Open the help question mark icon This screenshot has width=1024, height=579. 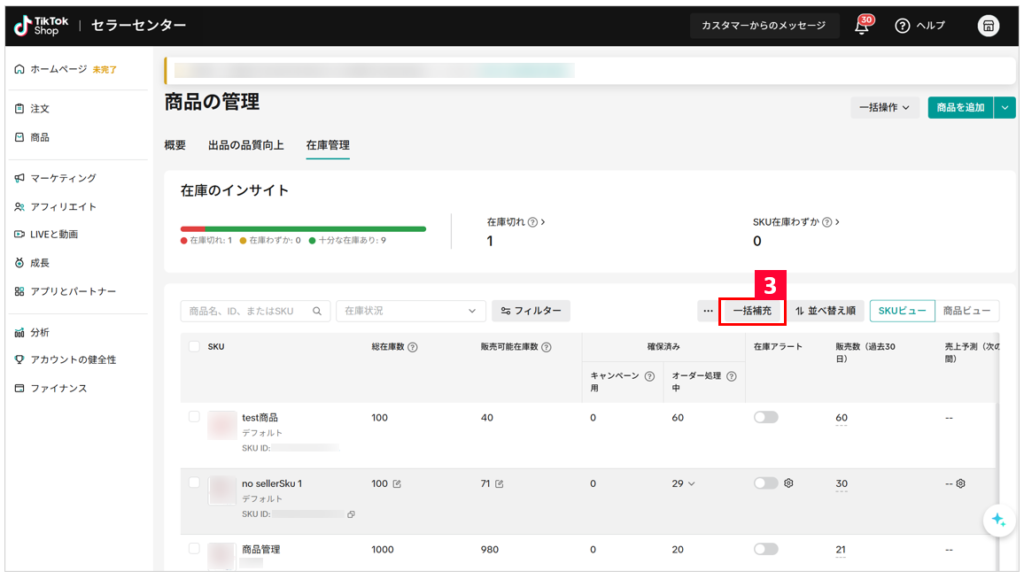pyautogui.click(x=902, y=26)
